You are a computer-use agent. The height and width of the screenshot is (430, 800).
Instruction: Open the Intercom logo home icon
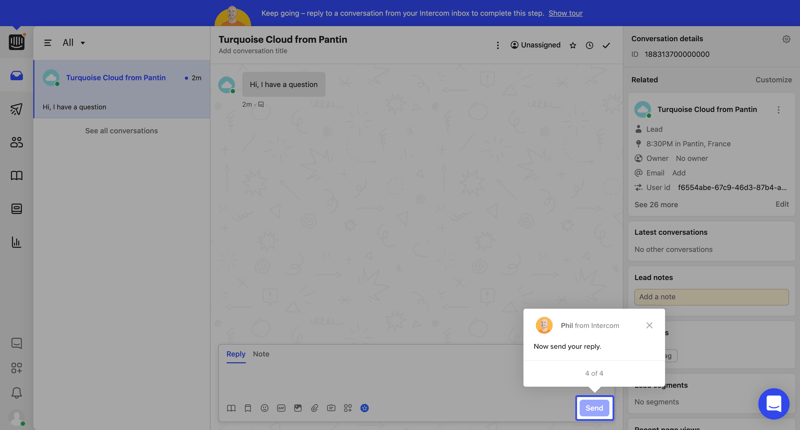click(16, 42)
